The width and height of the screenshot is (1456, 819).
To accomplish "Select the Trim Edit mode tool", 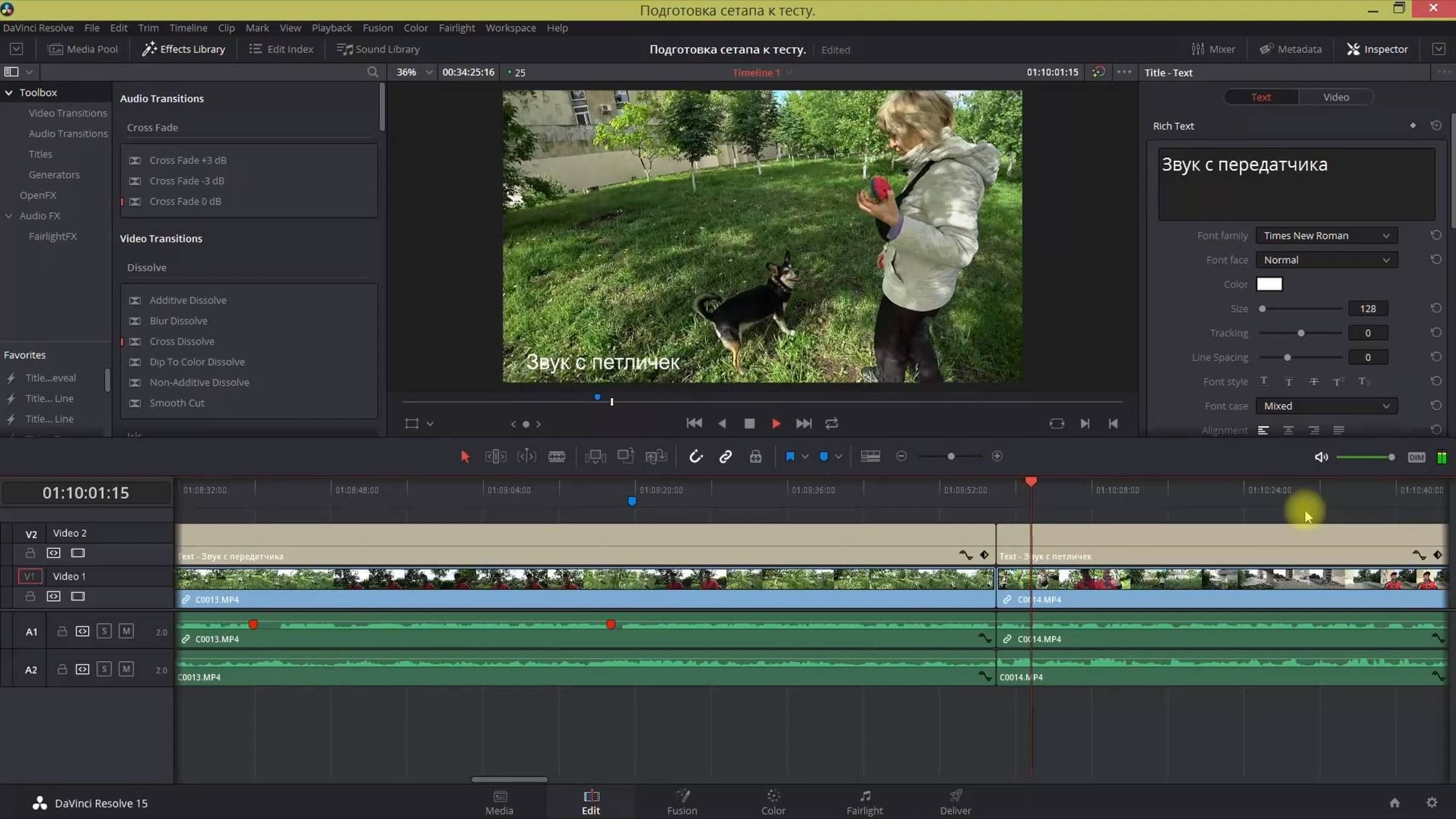I will (x=495, y=457).
